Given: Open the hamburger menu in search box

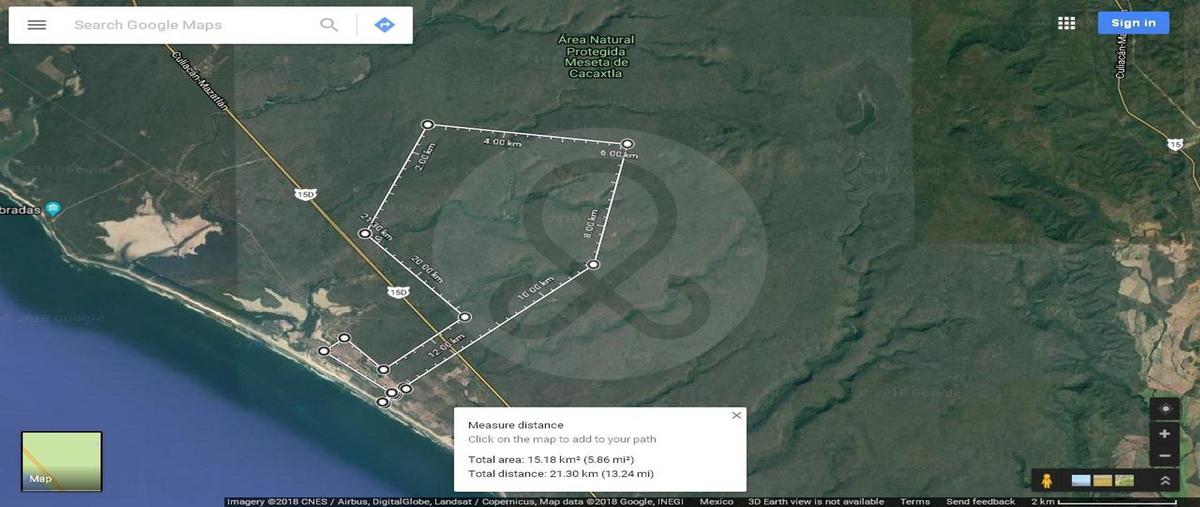Looking at the screenshot, I should click(x=37, y=25).
